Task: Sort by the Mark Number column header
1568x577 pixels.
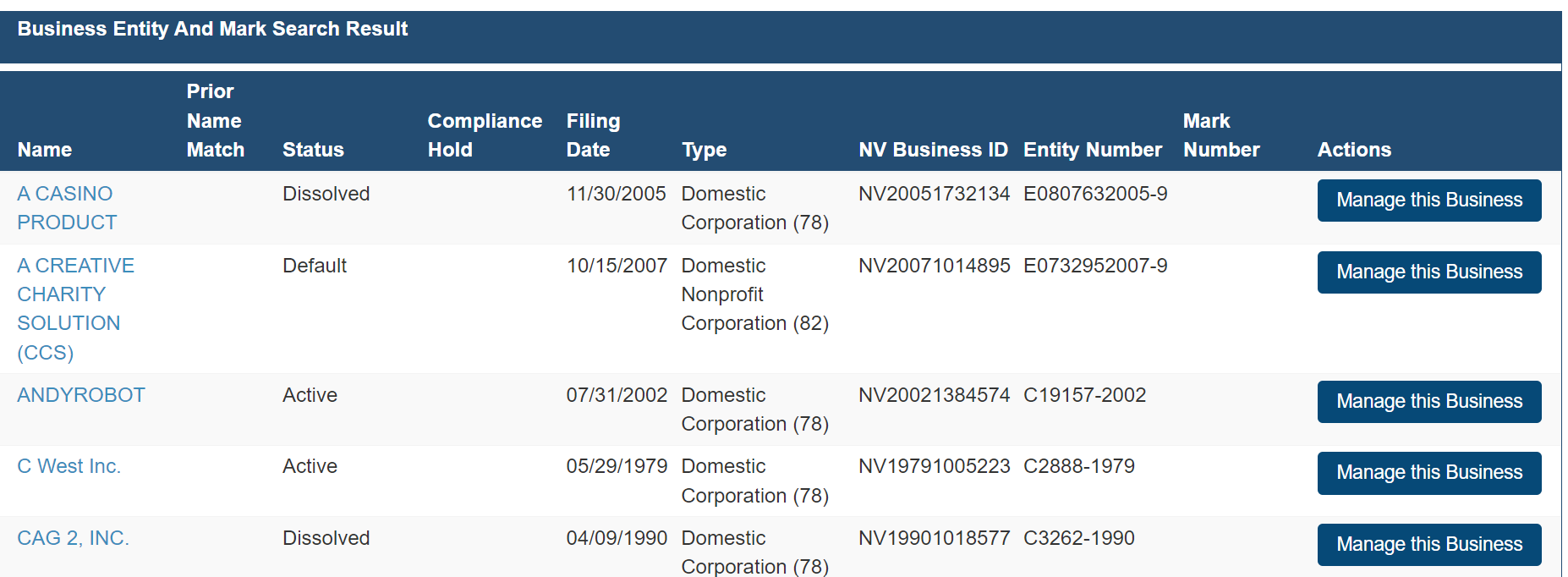Action: click(x=1220, y=135)
